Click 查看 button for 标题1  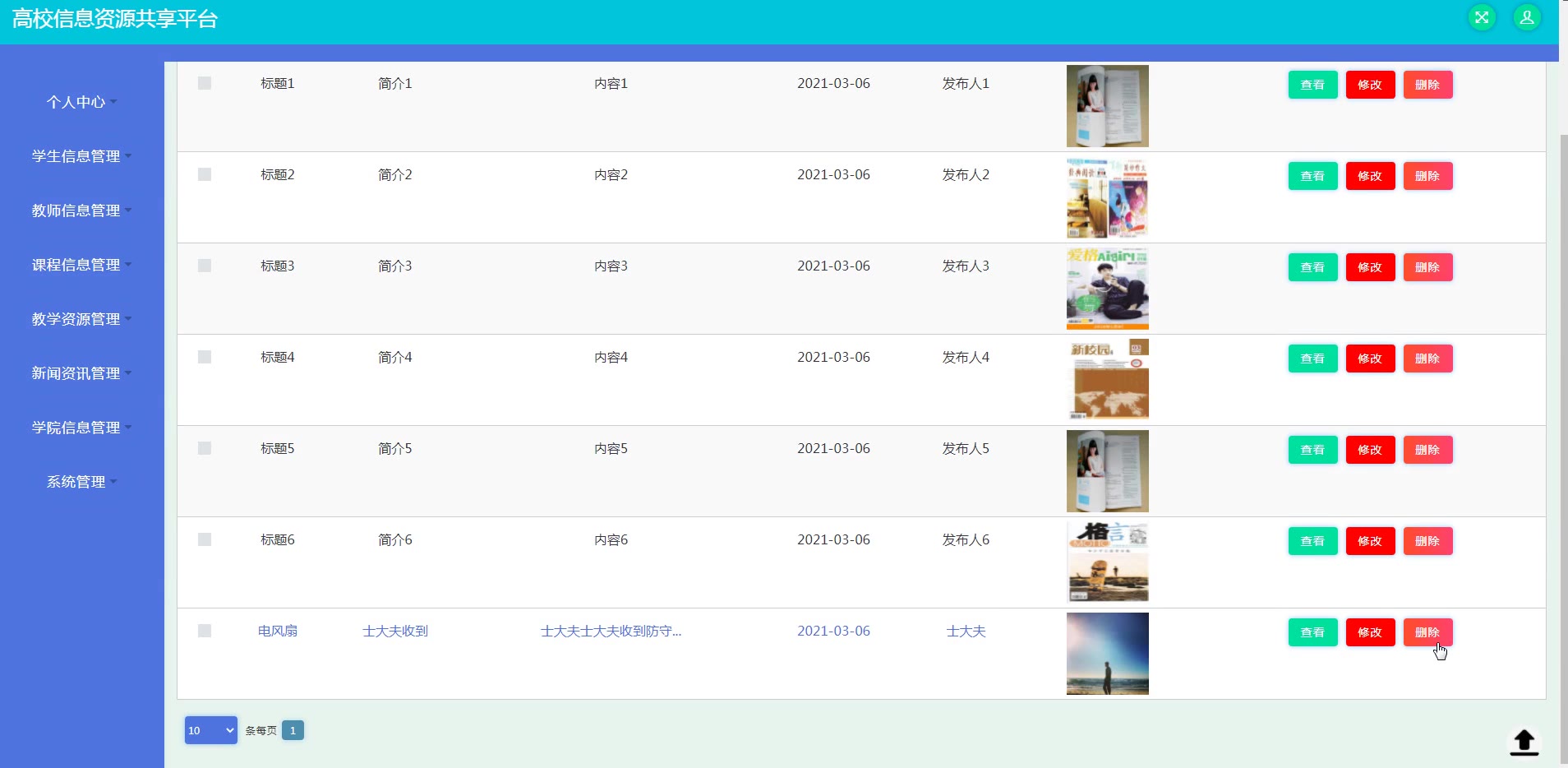pyautogui.click(x=1312, y=85)
